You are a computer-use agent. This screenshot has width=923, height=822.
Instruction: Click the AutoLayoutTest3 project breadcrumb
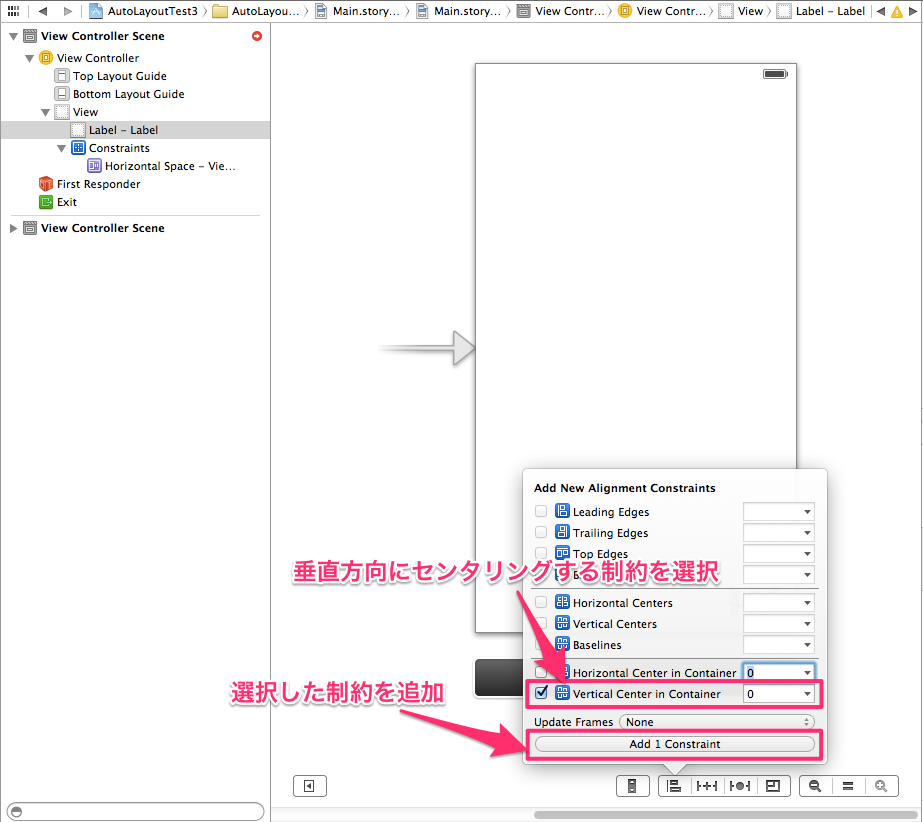[x=143, y=11]
